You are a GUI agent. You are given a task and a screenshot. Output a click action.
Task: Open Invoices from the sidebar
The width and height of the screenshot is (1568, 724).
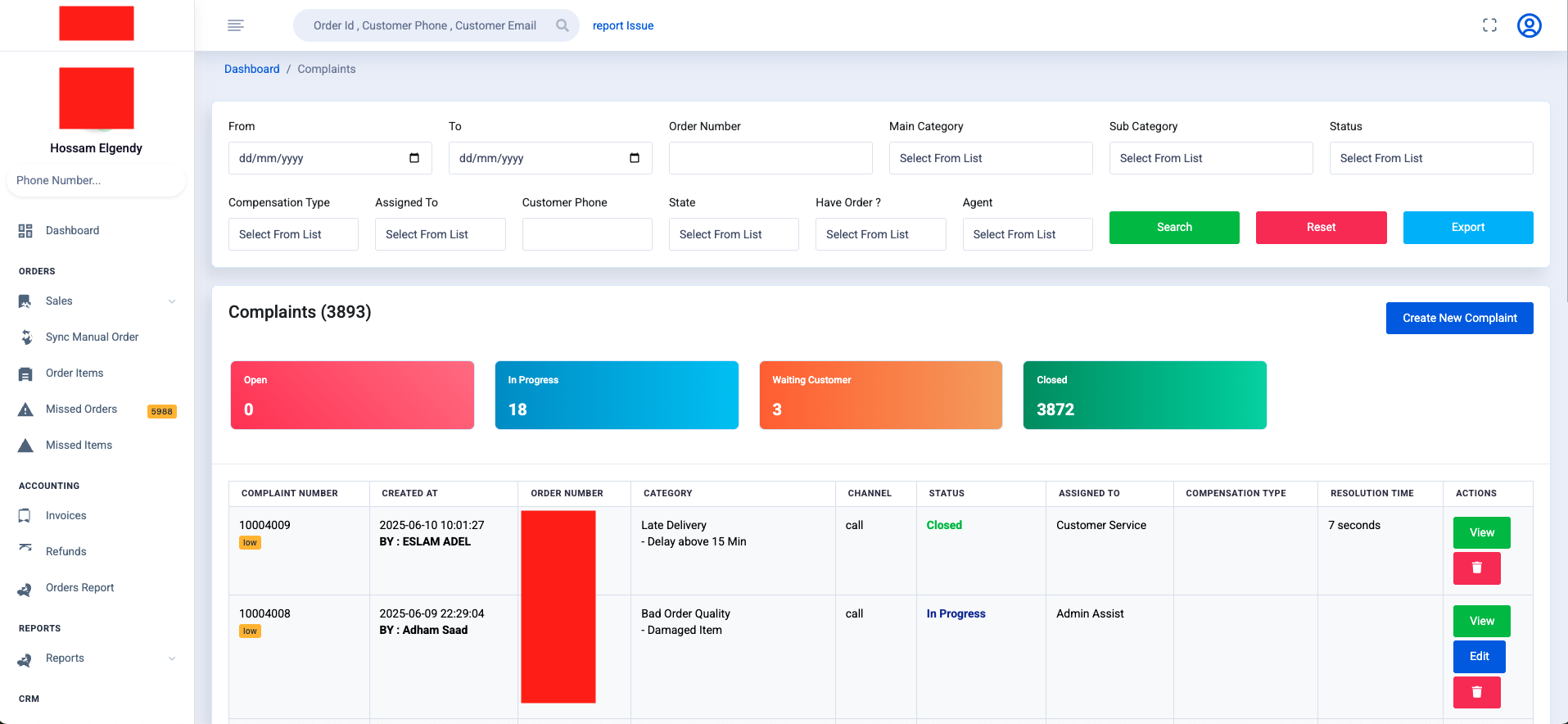pos(66,516)
